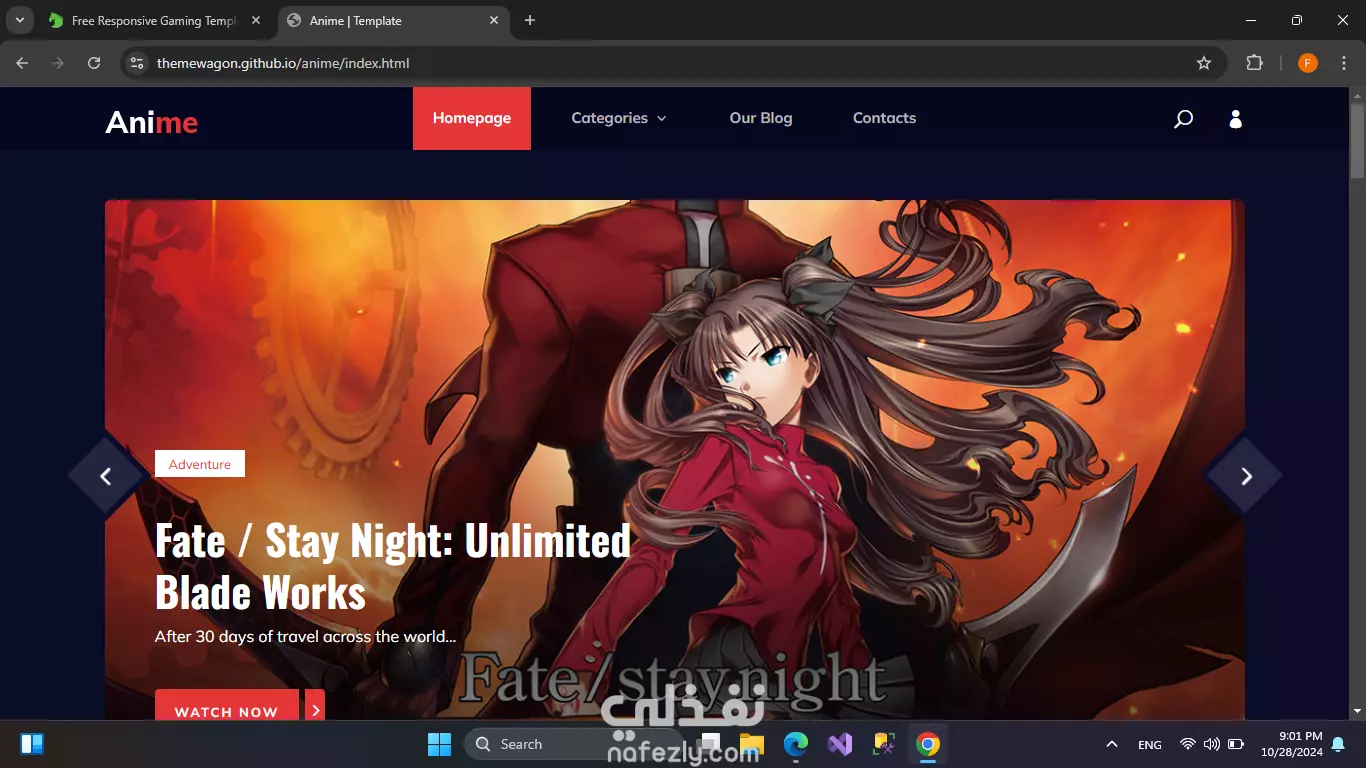Click the ENG language indicator
This screenshot has height=768, width=1366.
click(x=1150, y=745)
